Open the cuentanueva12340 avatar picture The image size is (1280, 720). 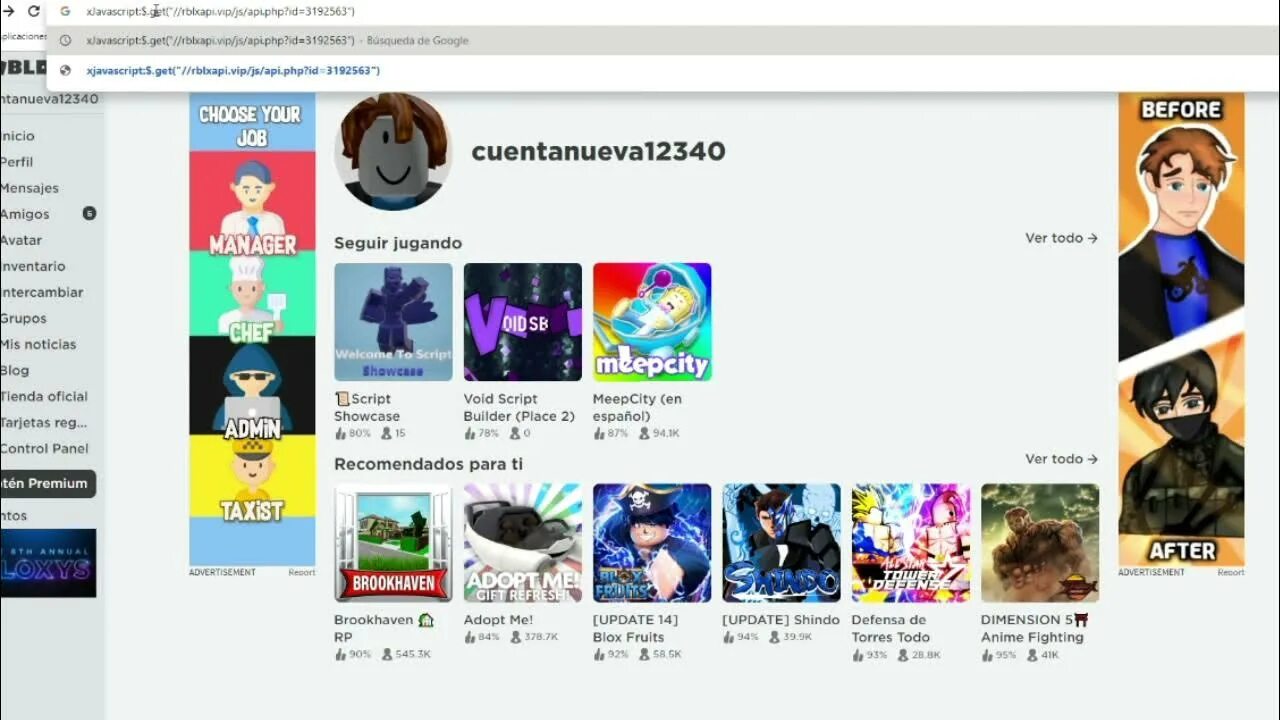[x=393, y=152]
